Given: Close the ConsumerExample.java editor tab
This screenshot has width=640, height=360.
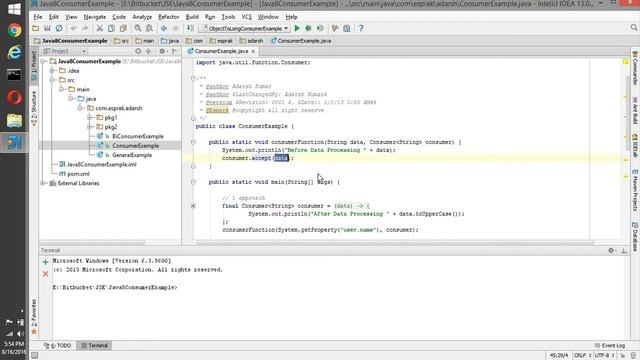Looking at the screenshot, I should (253, 51).
